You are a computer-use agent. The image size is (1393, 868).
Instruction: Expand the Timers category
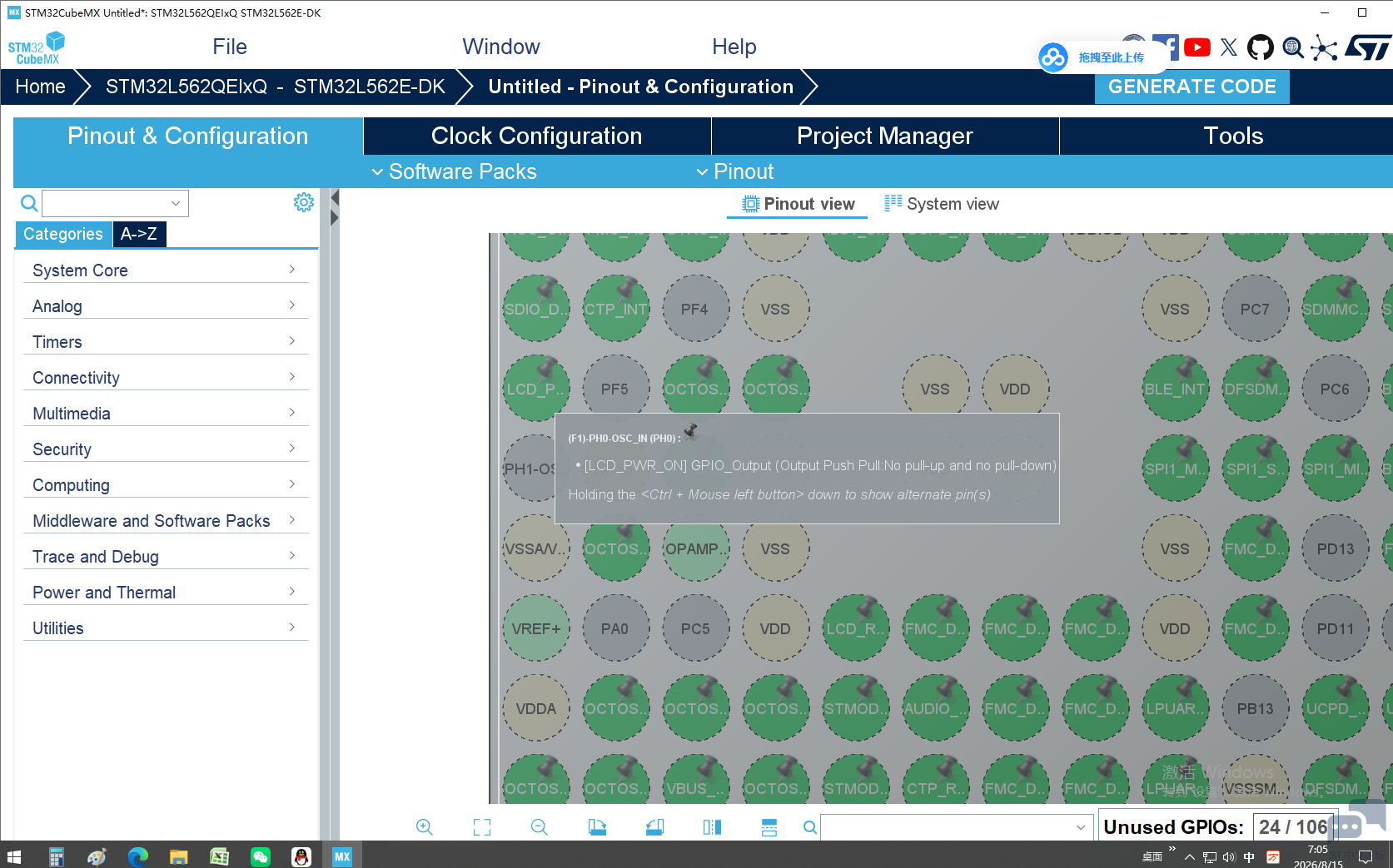[166, 342]
